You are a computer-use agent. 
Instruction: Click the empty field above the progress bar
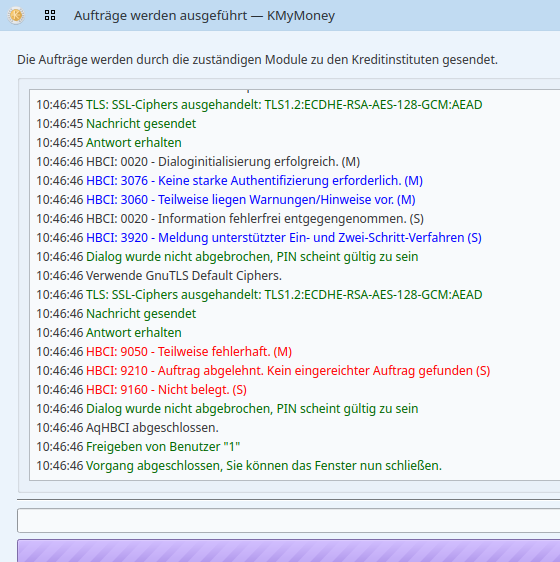288,520
